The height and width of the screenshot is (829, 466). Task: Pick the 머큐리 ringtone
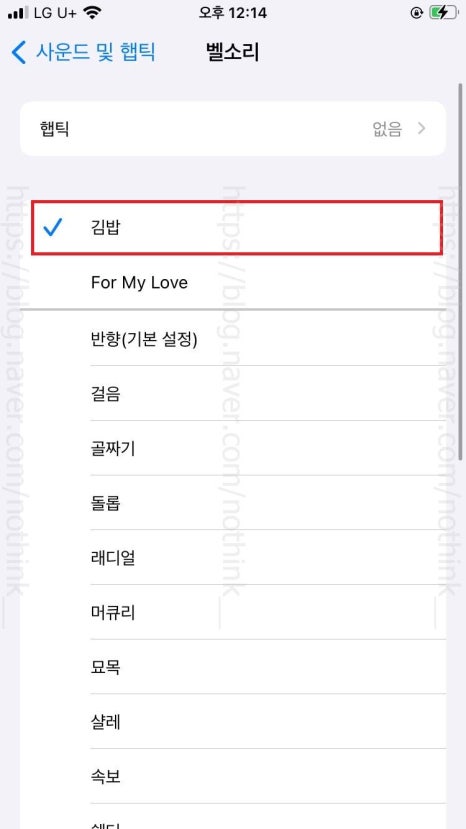point(233,612)
